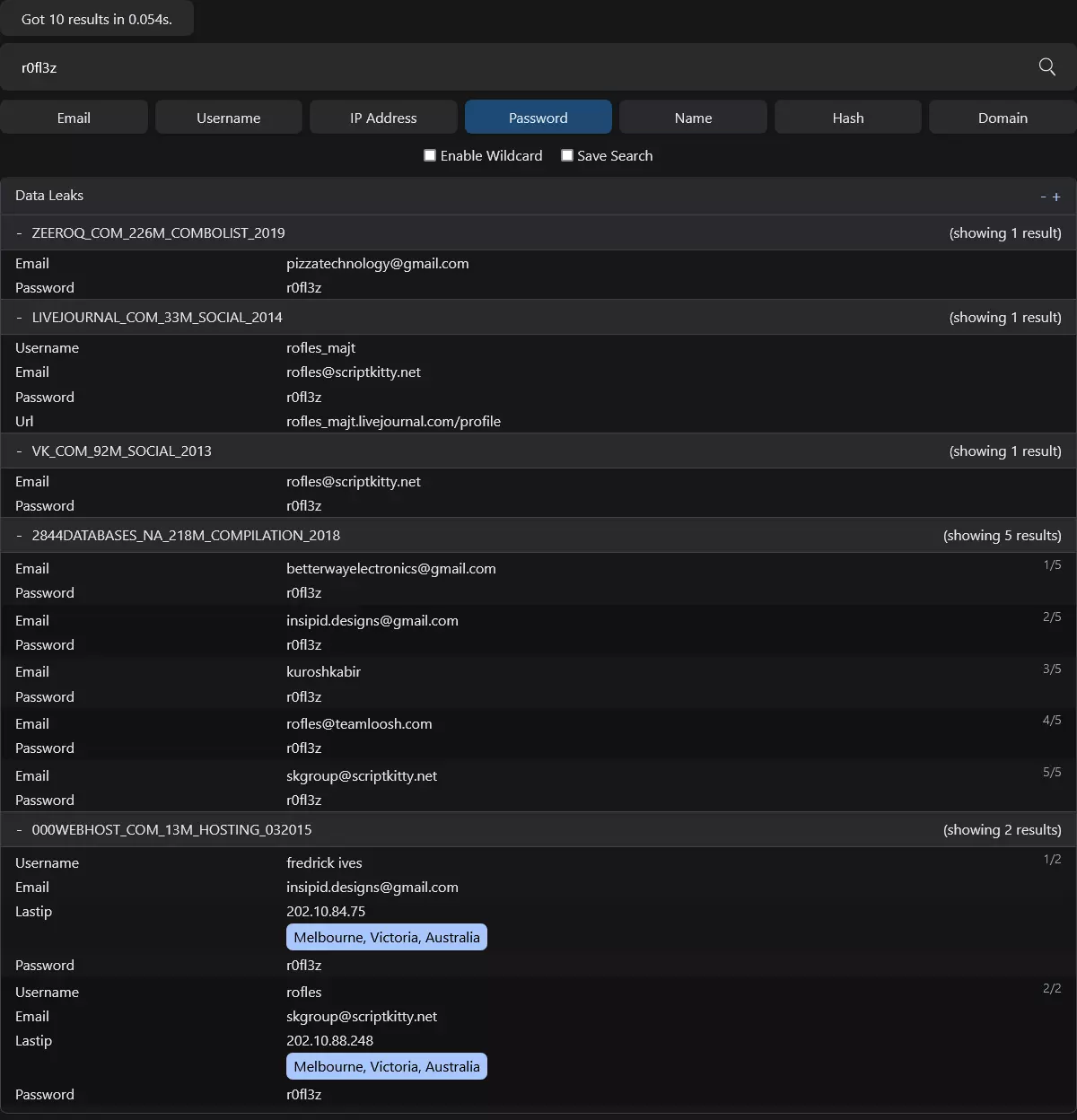
Task: Select skgroup@scriptkitty.net in 000WEBHOST section
Action: [x=362, y=1016]
